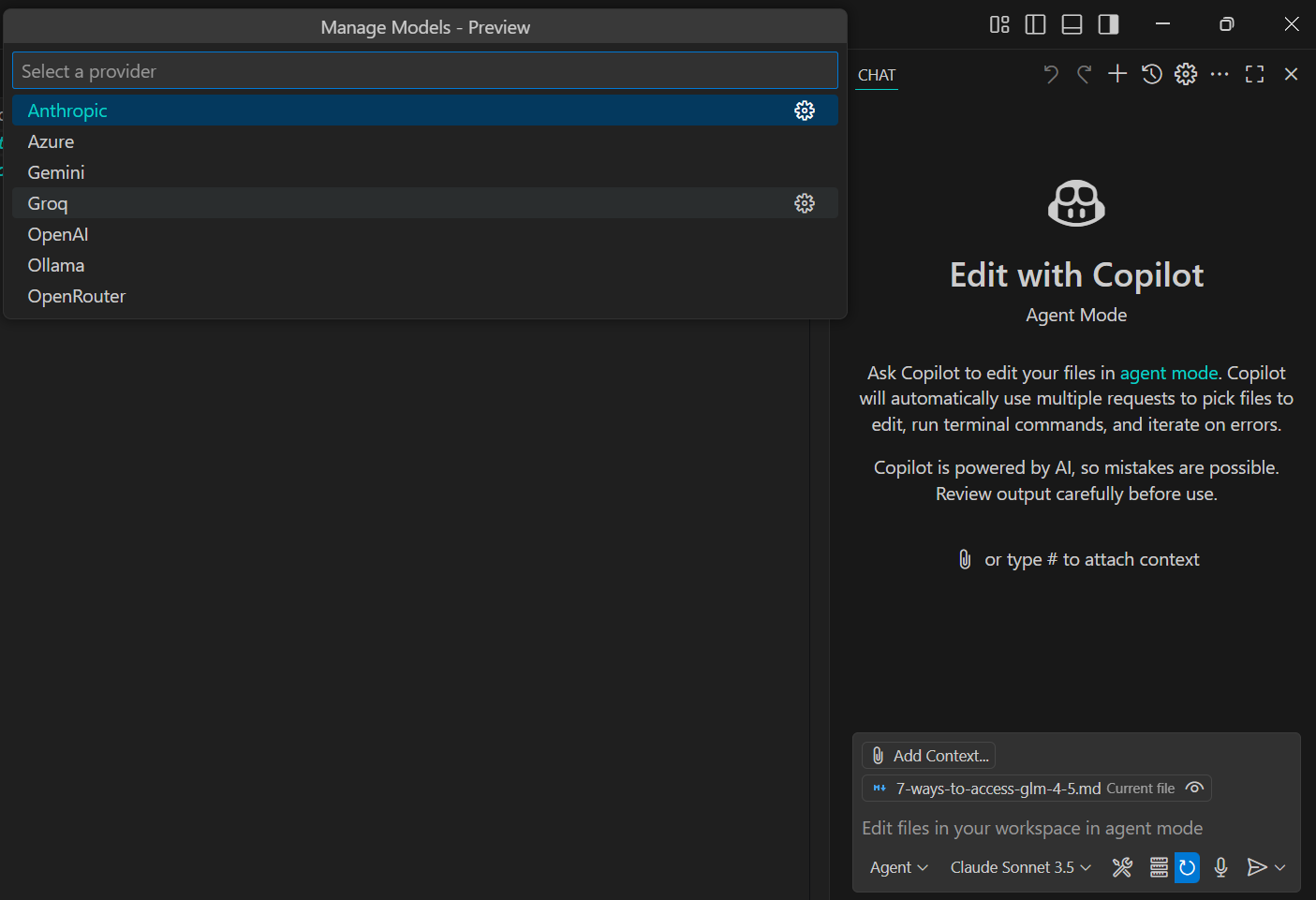1316x900 pixels.
Task: Start a new chat session
Action: coord(1116,73)
